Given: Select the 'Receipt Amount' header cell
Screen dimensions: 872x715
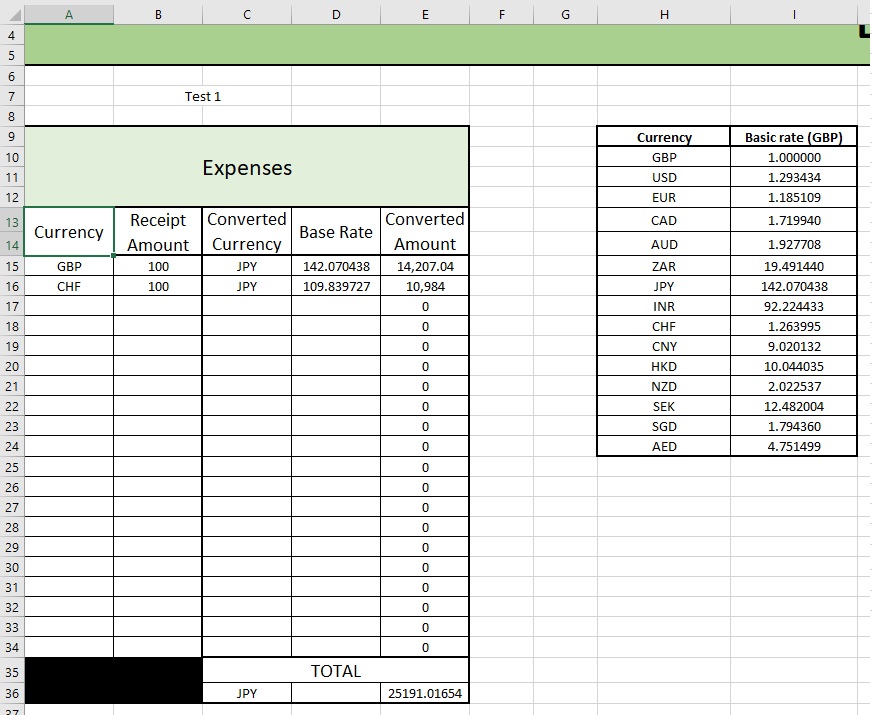Looking at the screenshot, I should 158,232.
